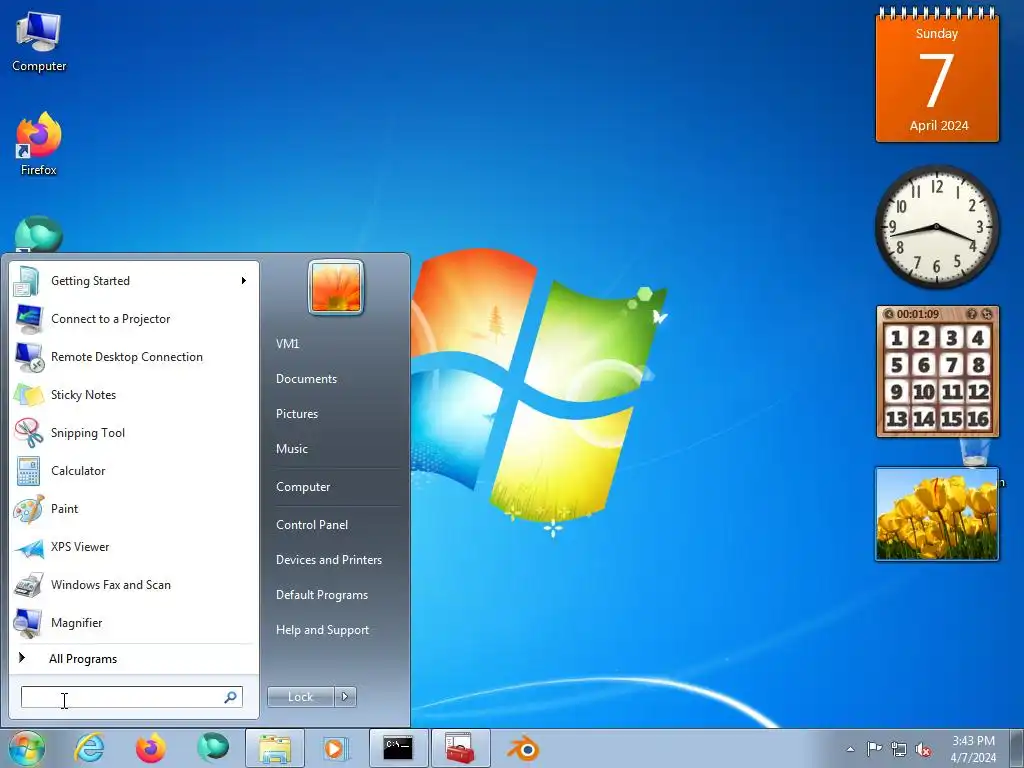Open Devices and Printers
The height and width of the screenshot is (768, 1024).
pos(328,560)
